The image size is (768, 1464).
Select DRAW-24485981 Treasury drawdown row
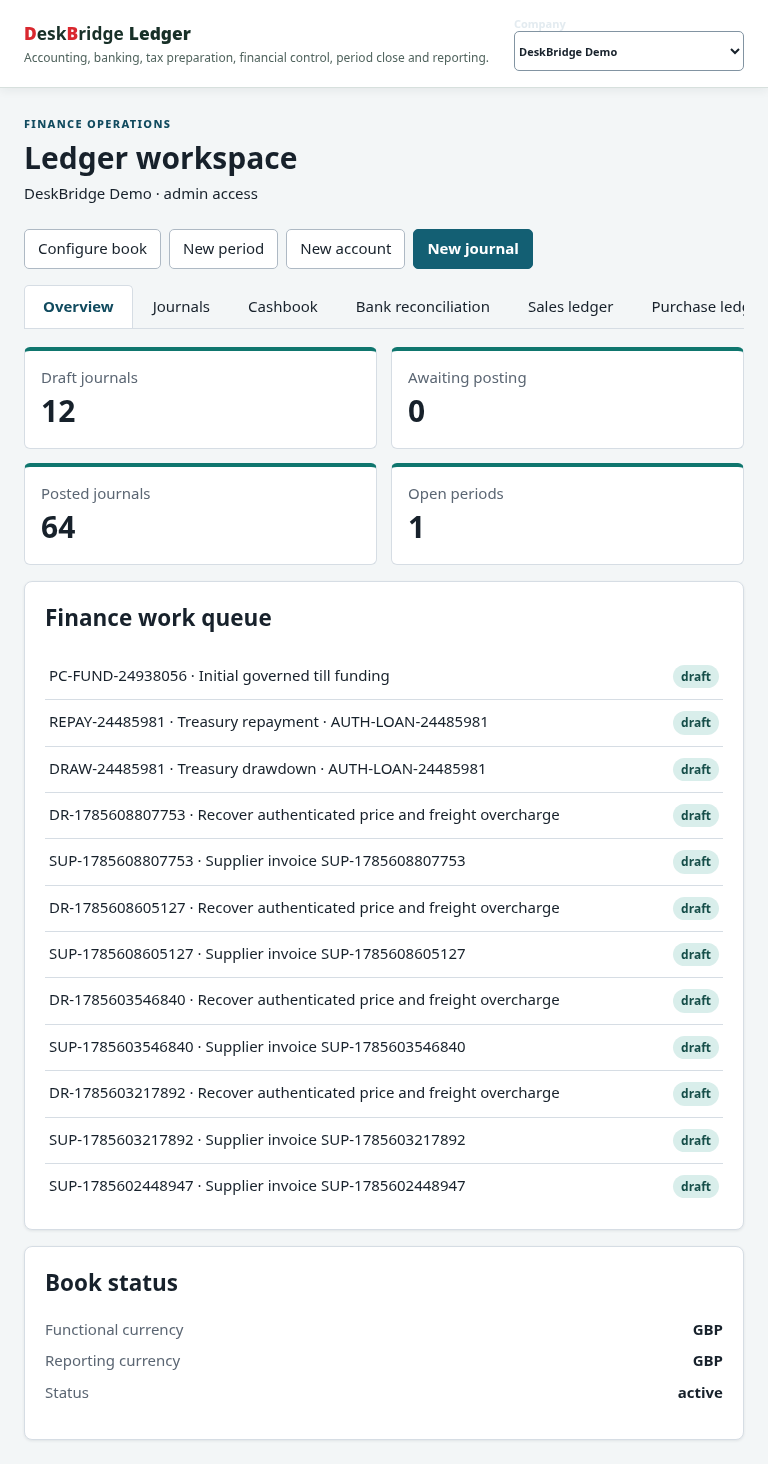click(384, 769)
